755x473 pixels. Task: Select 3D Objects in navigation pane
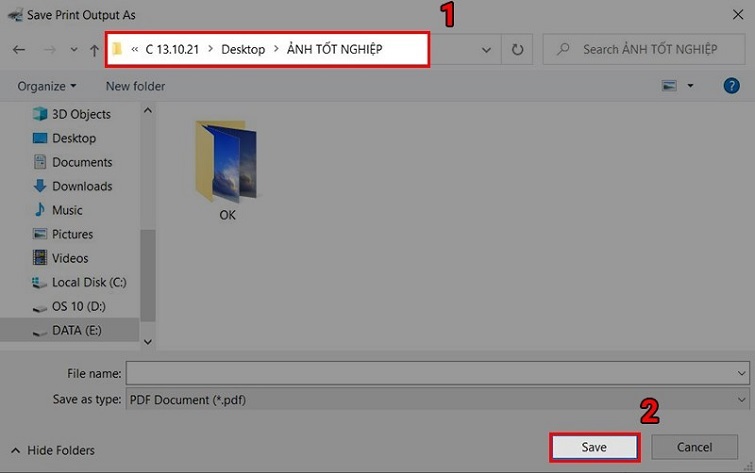pos(81,114)
